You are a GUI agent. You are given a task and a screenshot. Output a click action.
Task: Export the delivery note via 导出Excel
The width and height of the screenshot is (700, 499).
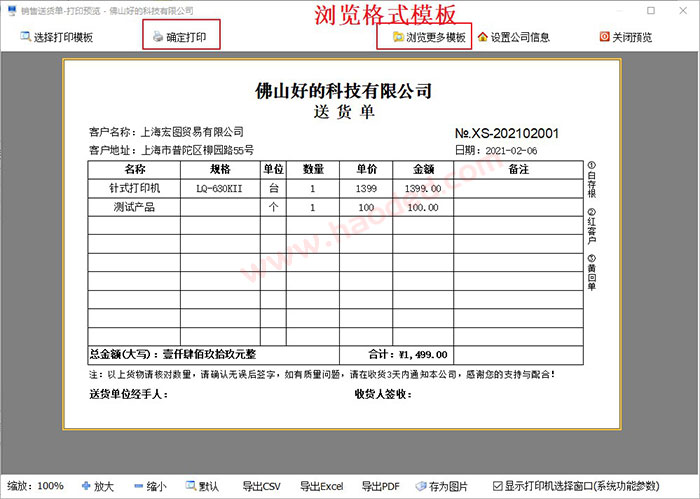point(321,486)
